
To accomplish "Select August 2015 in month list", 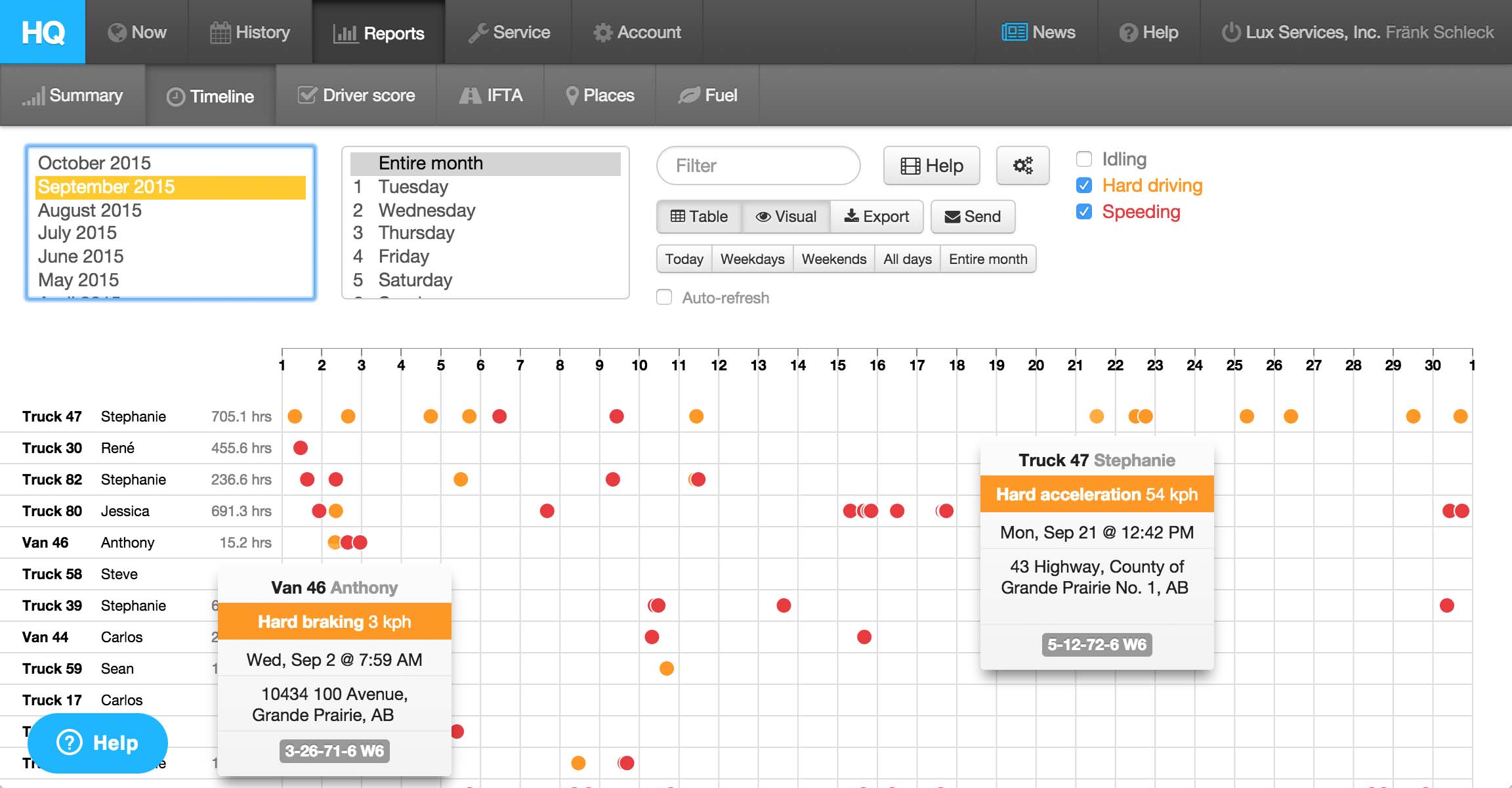I will pyautogui.click(x=90, y=210).
